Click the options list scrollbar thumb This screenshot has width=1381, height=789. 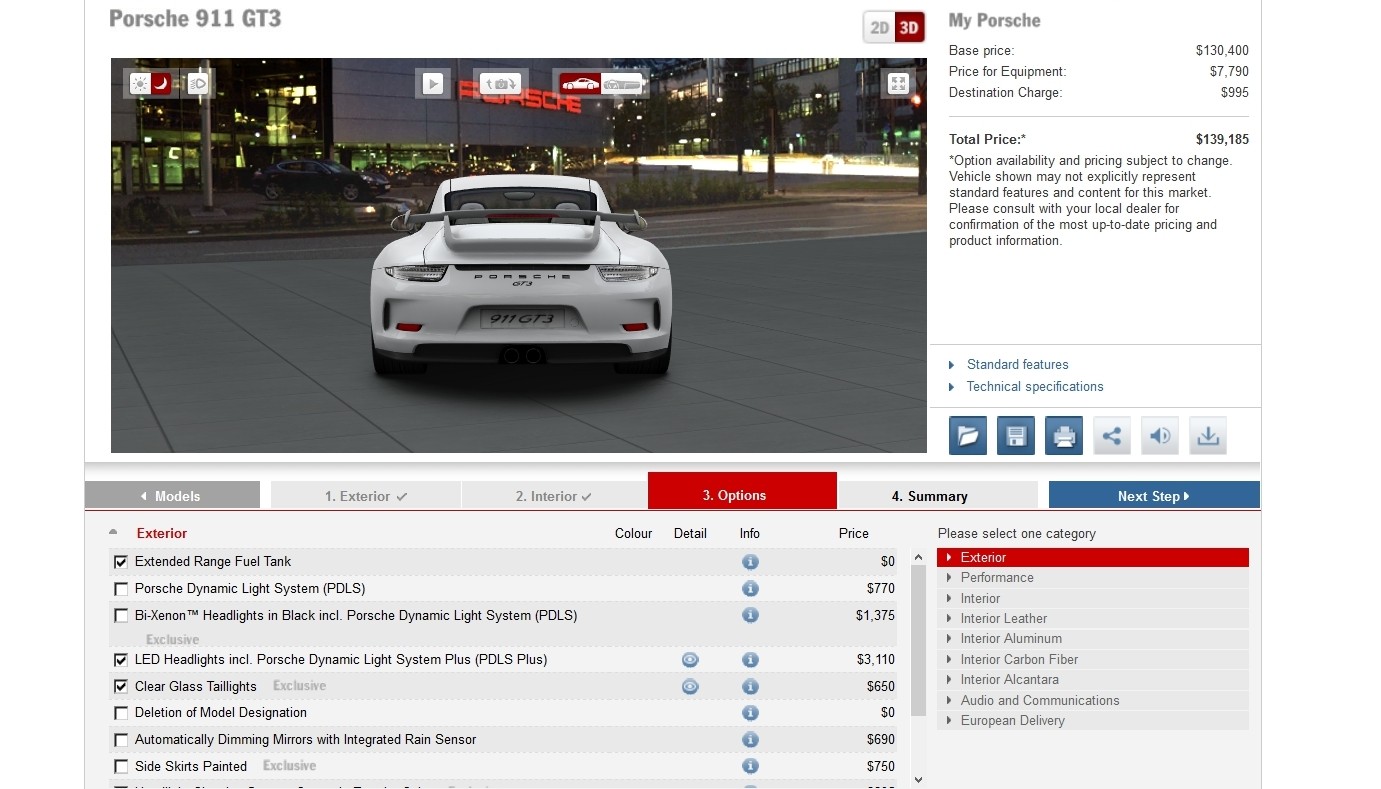click(918, 640)
